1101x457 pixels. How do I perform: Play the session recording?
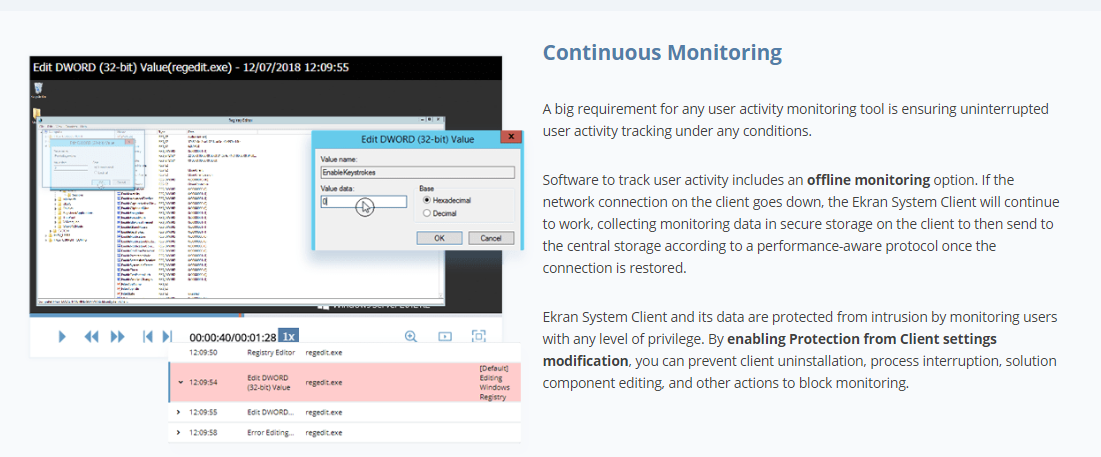[62, 336]
